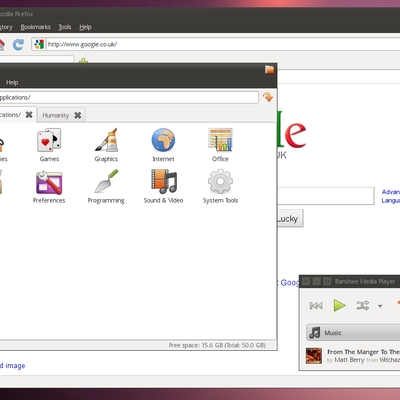Click free space status text in file manager
The image size is (400, 400).
pos(217,345)
